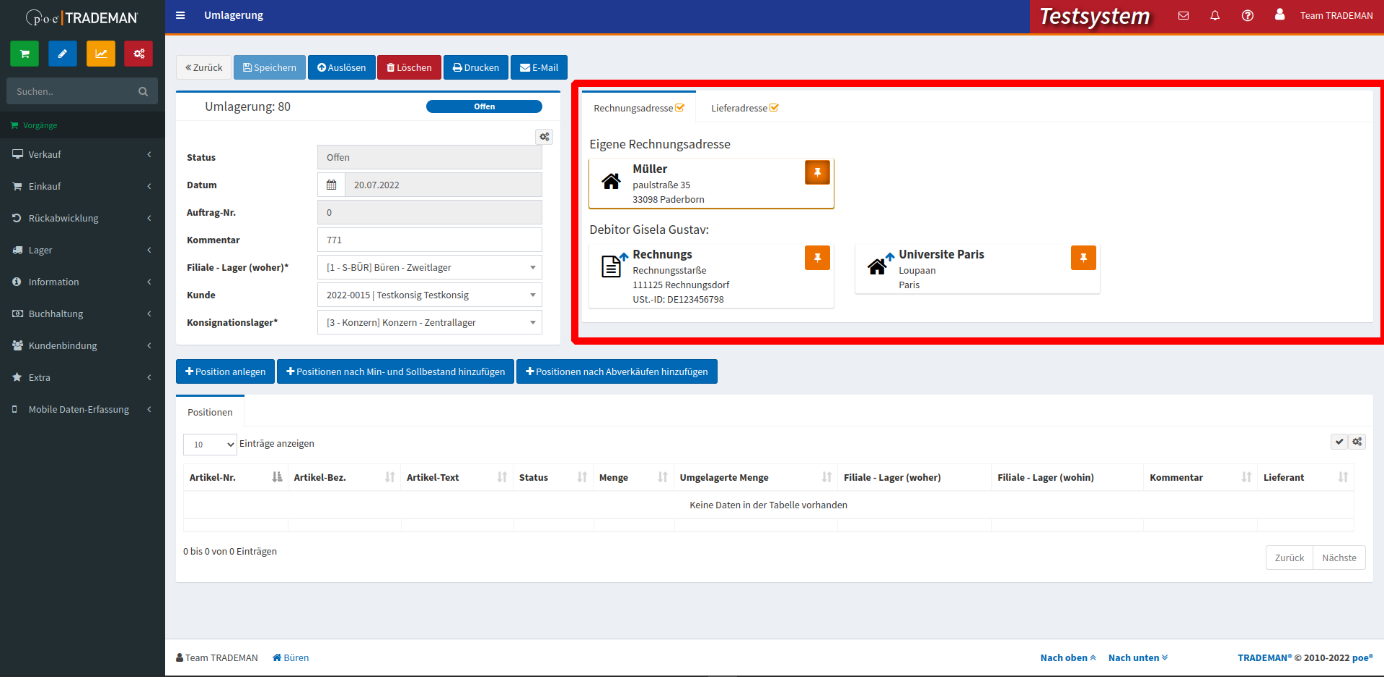
Task: Expand the Verkauf sidebar menu
Action: click(82, 155)
